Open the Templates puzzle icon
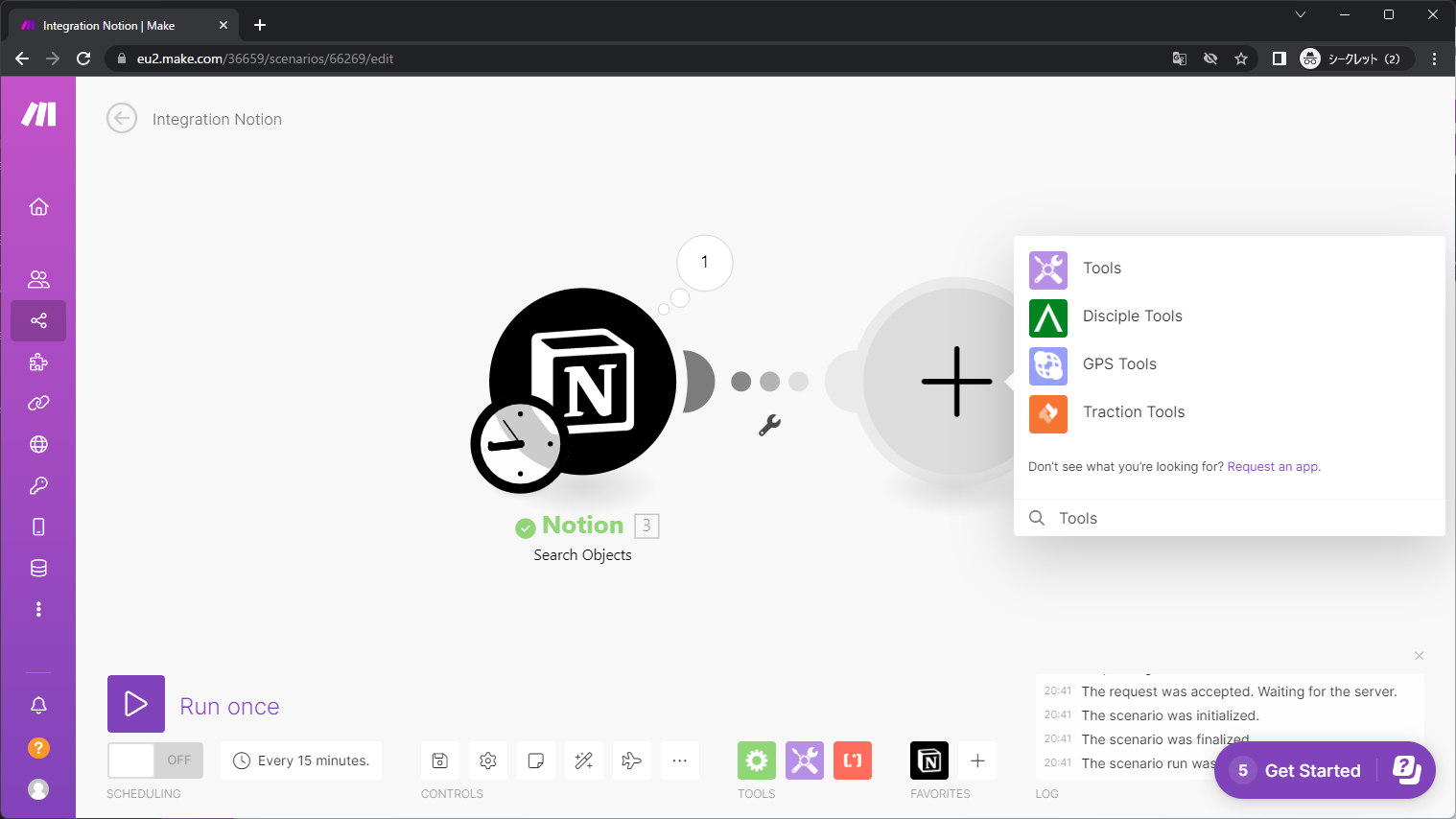The width and height of the screenshot is (1456, 819). (x=38, y=362)
